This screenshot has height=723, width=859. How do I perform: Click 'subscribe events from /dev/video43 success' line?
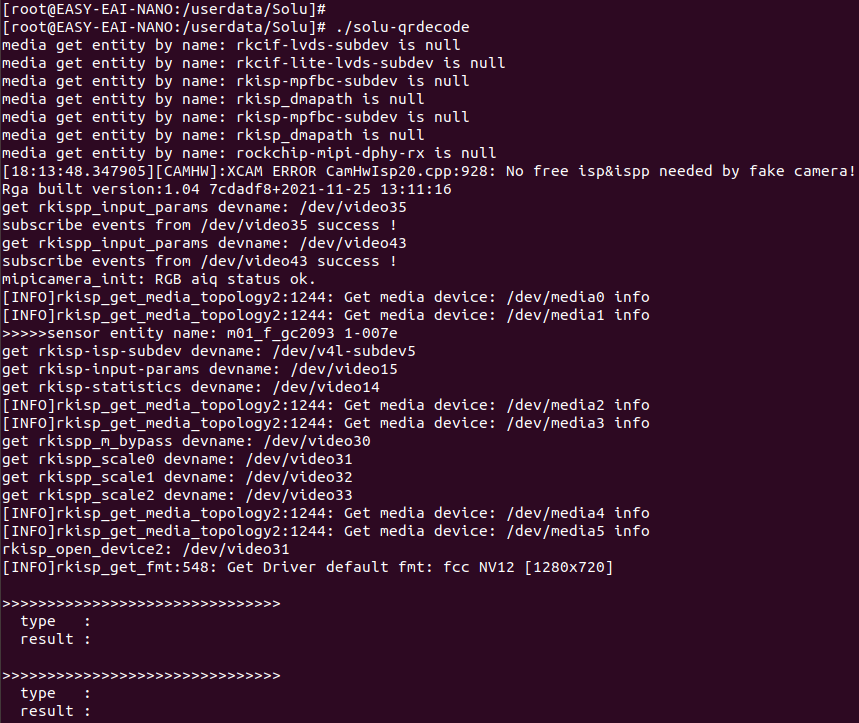tap(199, 261)
